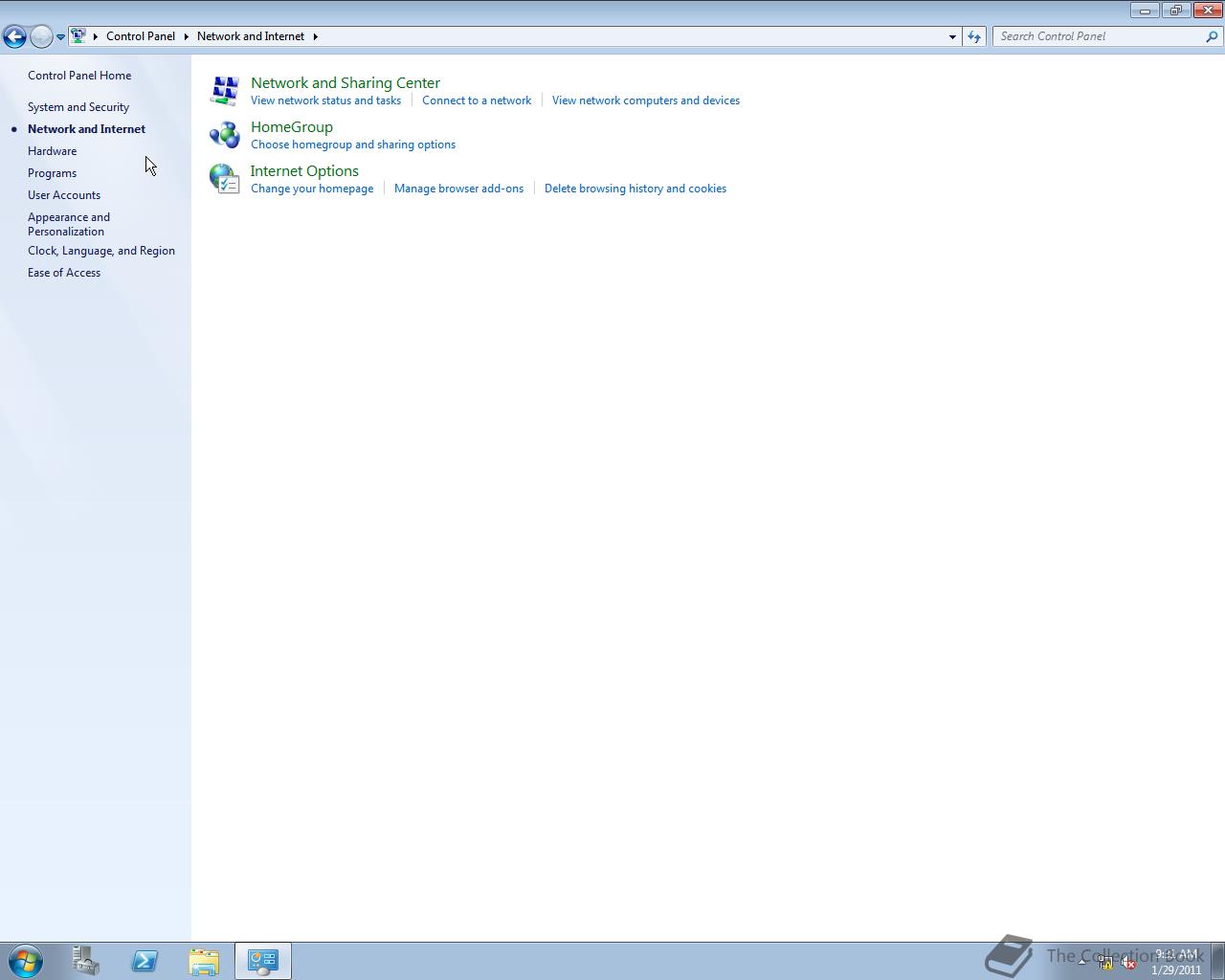Open the Internet Options heading link
This screenshot has height=980, width=1225.
coord(304,171)
